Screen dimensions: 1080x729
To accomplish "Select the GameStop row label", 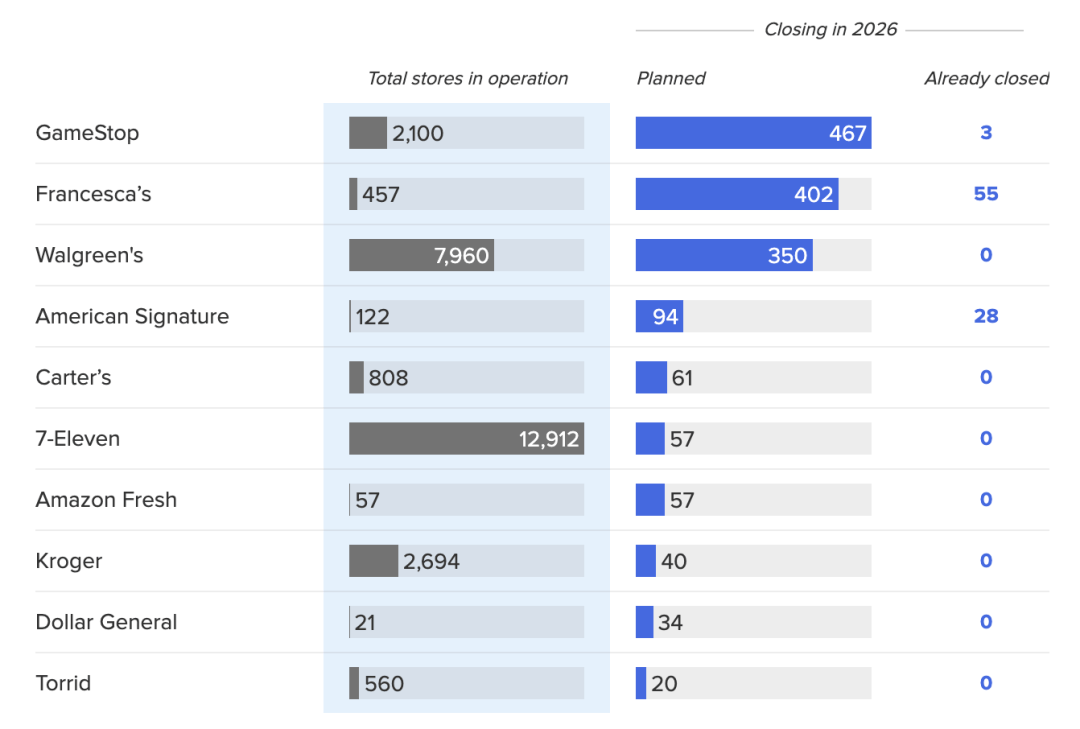I will point(87,133).
